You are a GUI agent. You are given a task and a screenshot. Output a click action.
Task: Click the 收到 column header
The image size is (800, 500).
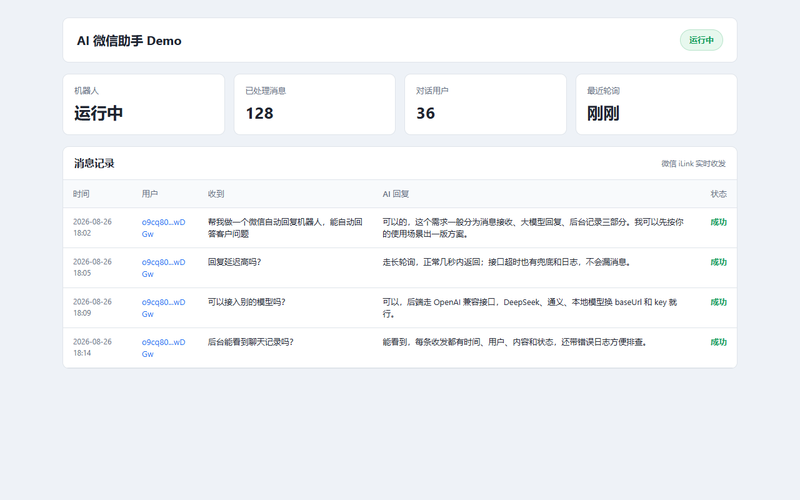coord(216,194)
